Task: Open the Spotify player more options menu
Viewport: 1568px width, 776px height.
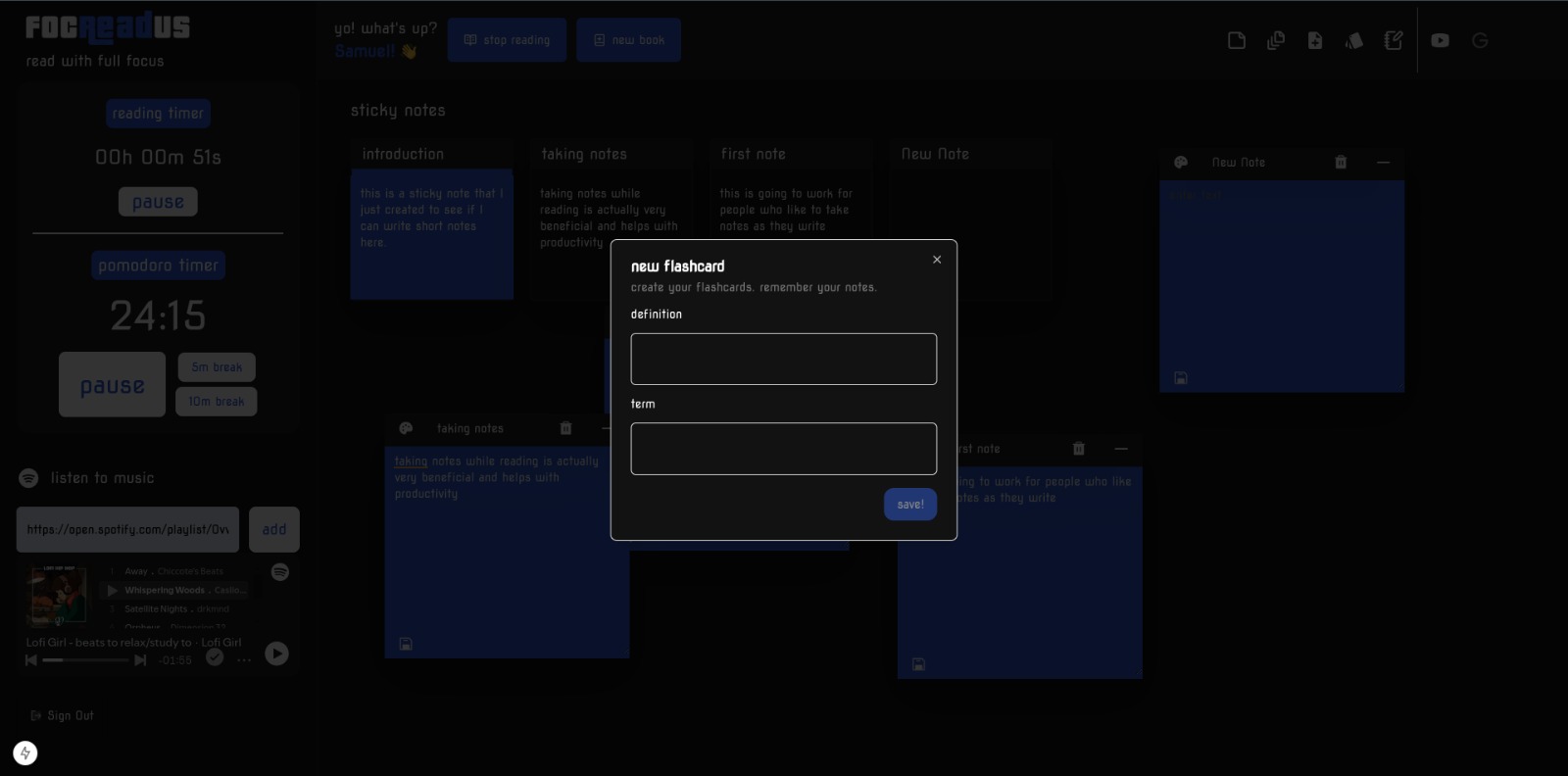Action: tap(244, 659)
